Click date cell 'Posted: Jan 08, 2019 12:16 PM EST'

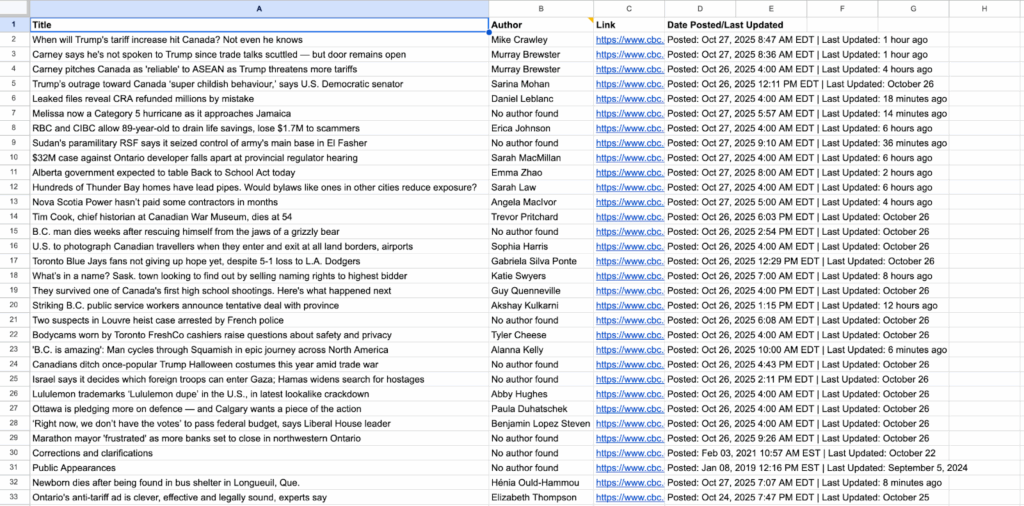pos(700,468)
